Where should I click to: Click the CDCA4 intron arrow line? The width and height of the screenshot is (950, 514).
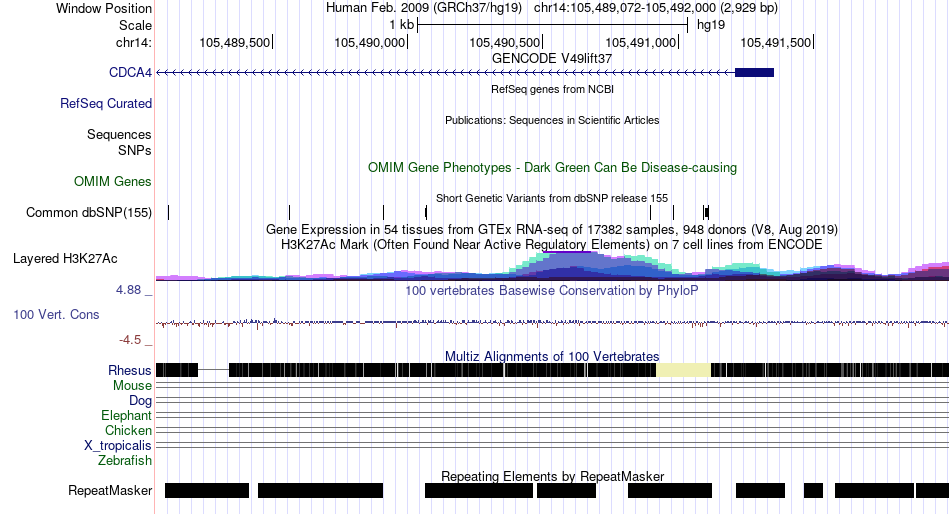point(445,73)
